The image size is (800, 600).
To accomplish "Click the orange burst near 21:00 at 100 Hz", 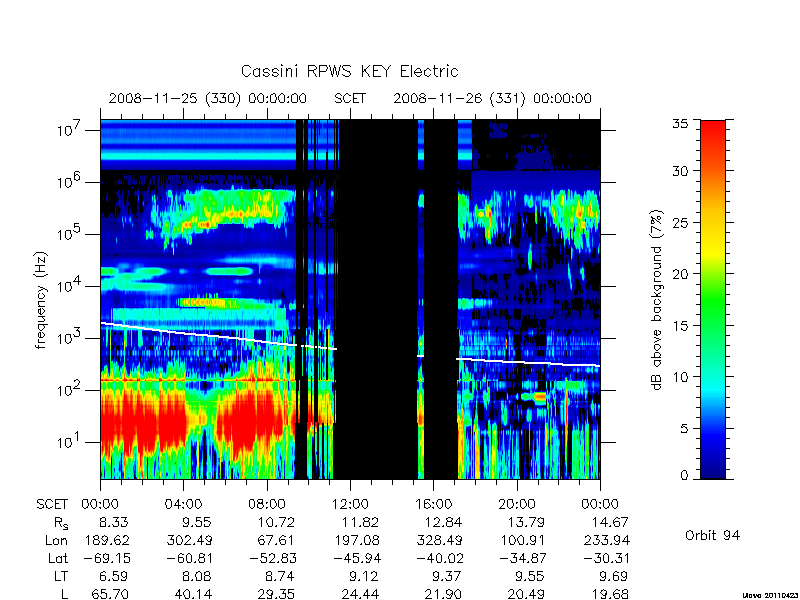I will click(x=539, y=396).
